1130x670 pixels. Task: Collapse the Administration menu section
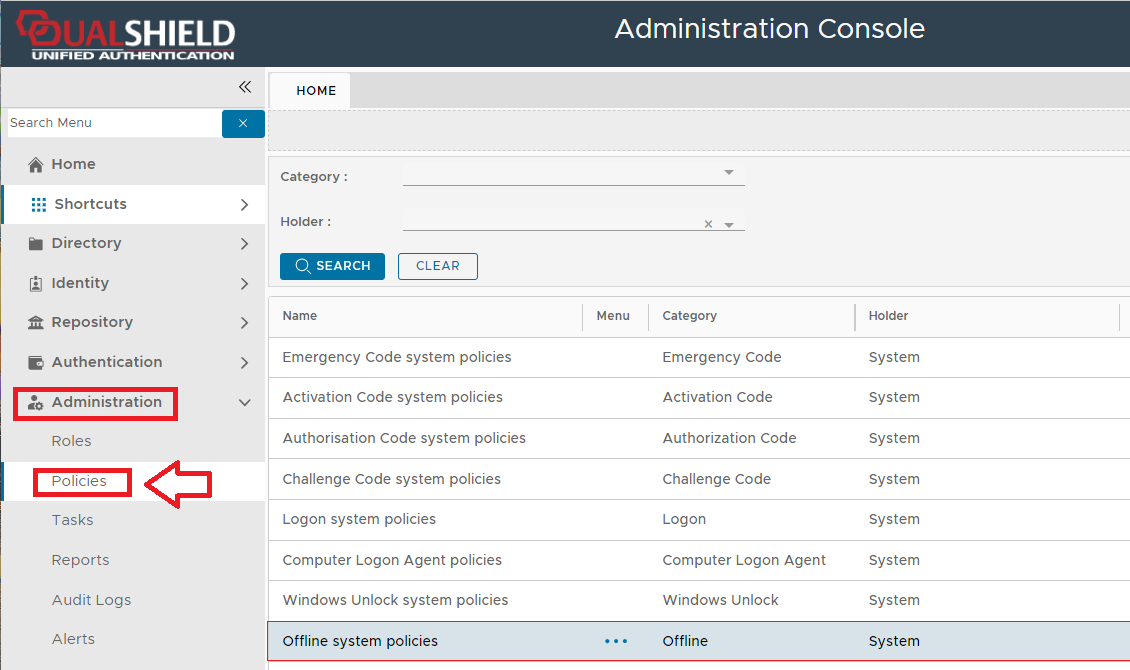[244, 402]
